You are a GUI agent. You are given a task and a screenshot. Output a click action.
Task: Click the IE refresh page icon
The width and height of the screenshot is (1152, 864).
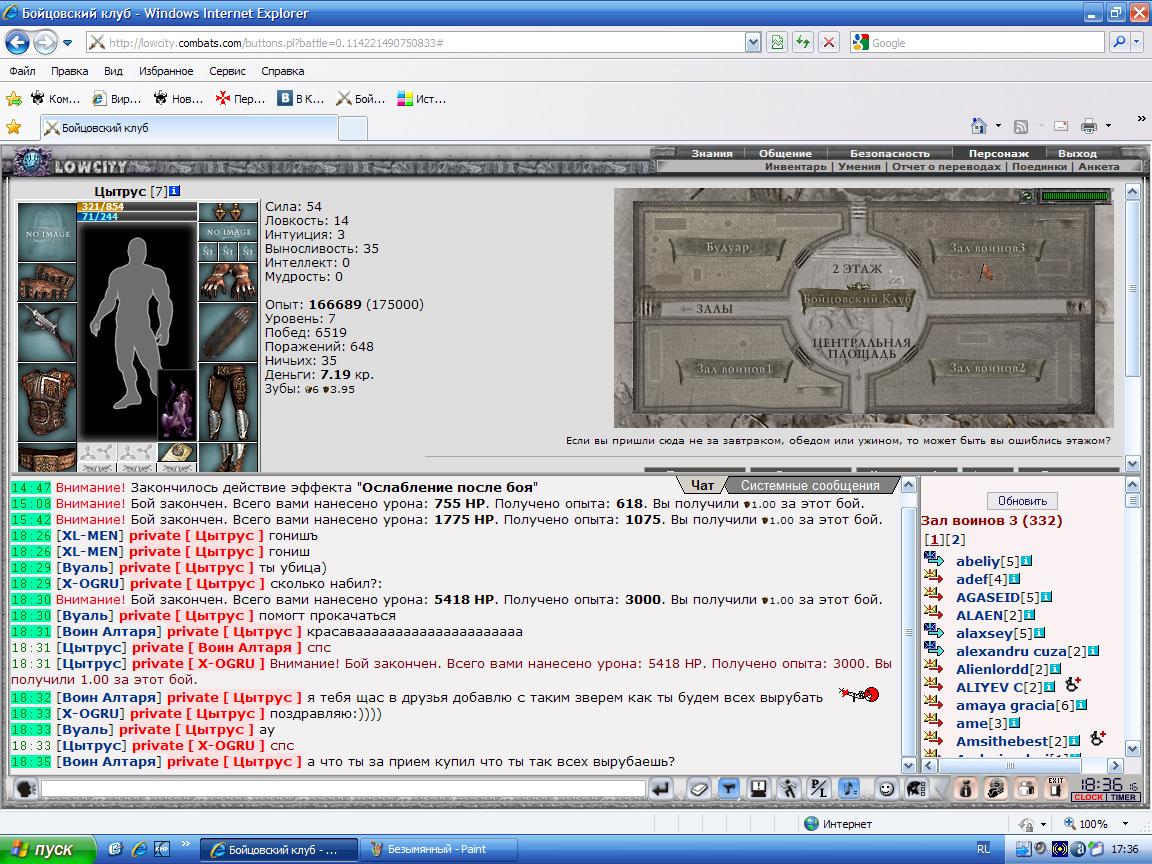(x=803, y=43)
